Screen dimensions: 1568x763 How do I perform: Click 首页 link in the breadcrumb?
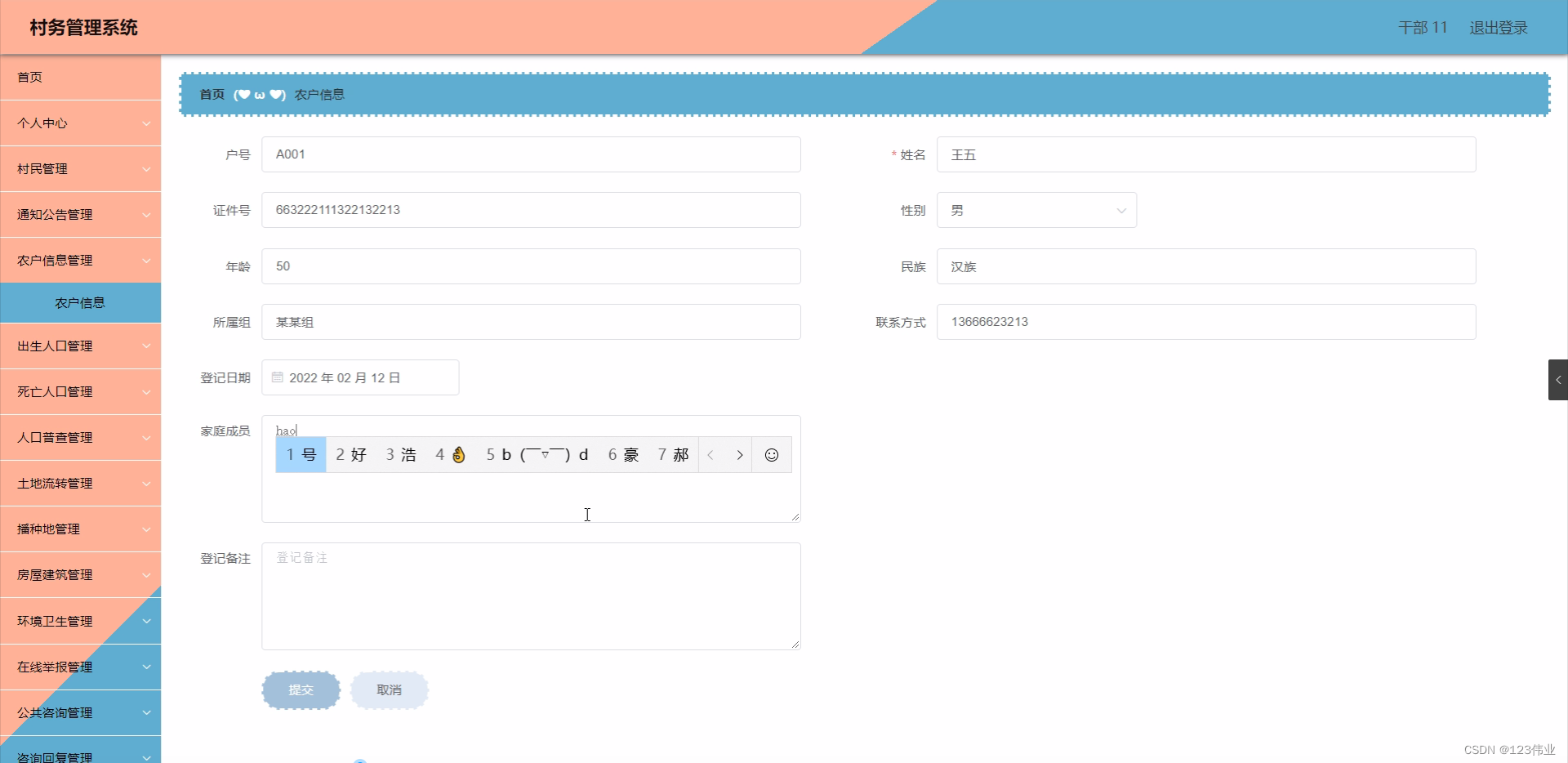(211, 94)
